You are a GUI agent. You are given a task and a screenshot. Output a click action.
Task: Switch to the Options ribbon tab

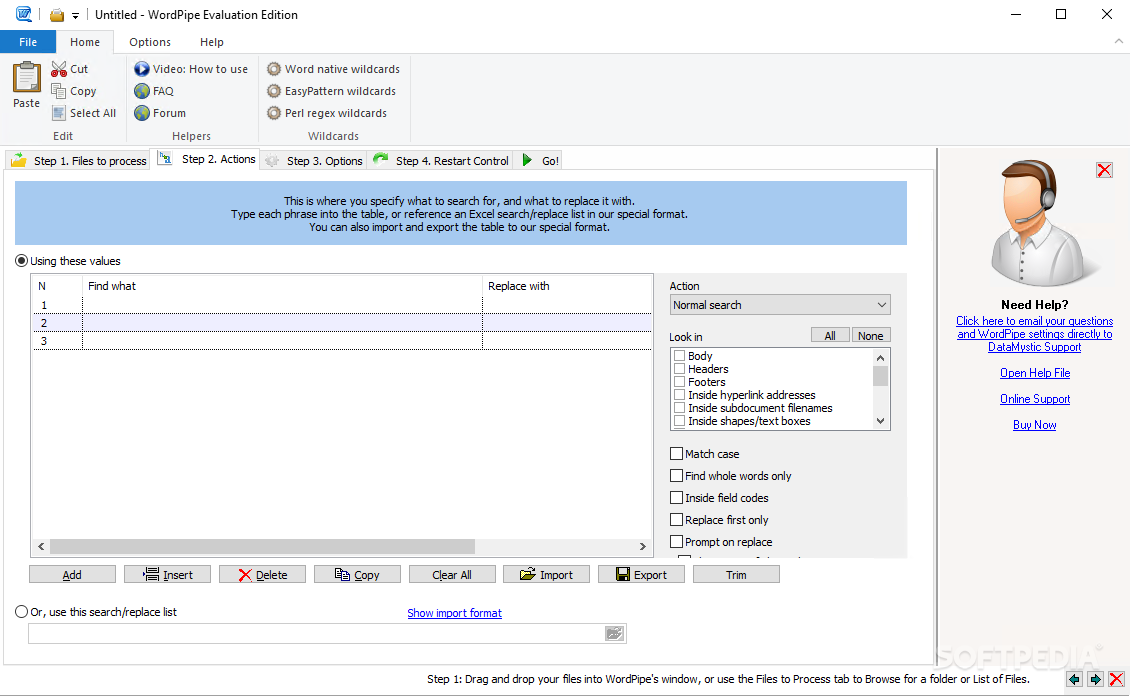(150, 42)
